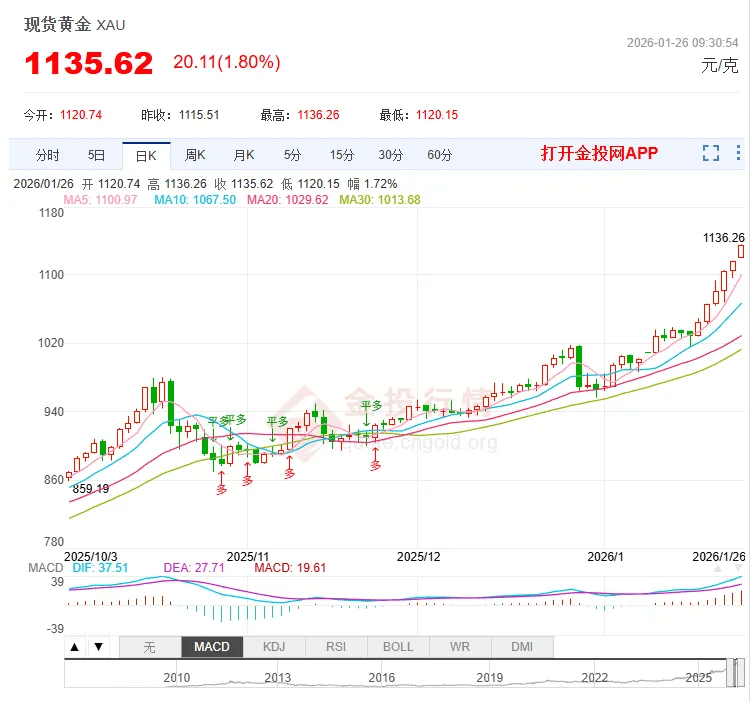The height and width of the screenshot is (702, 753).
Task: Select the 15分 interval tab
Action: coord(342,155)
